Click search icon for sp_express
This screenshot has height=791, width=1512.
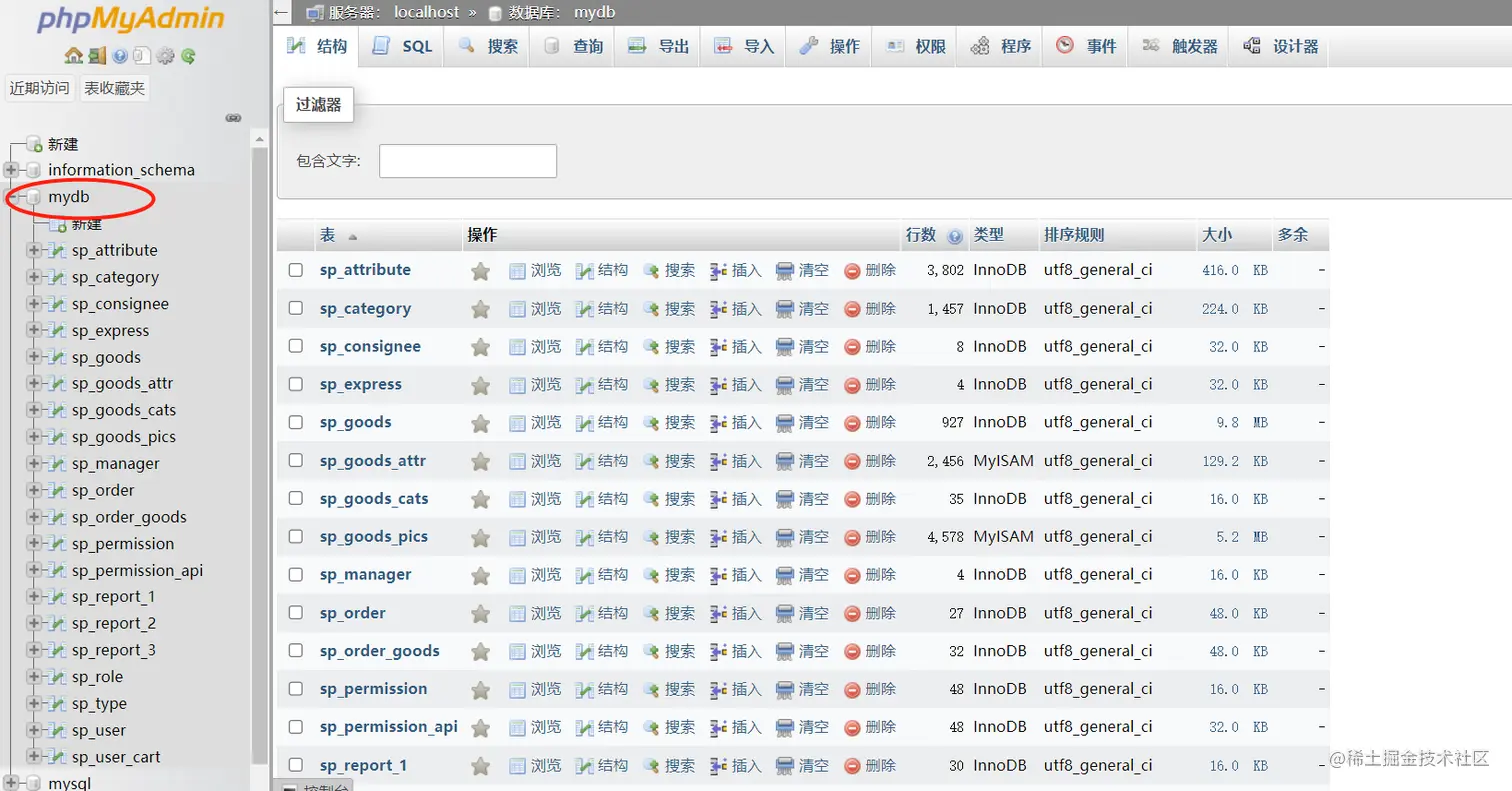click(x=651, y=385)
